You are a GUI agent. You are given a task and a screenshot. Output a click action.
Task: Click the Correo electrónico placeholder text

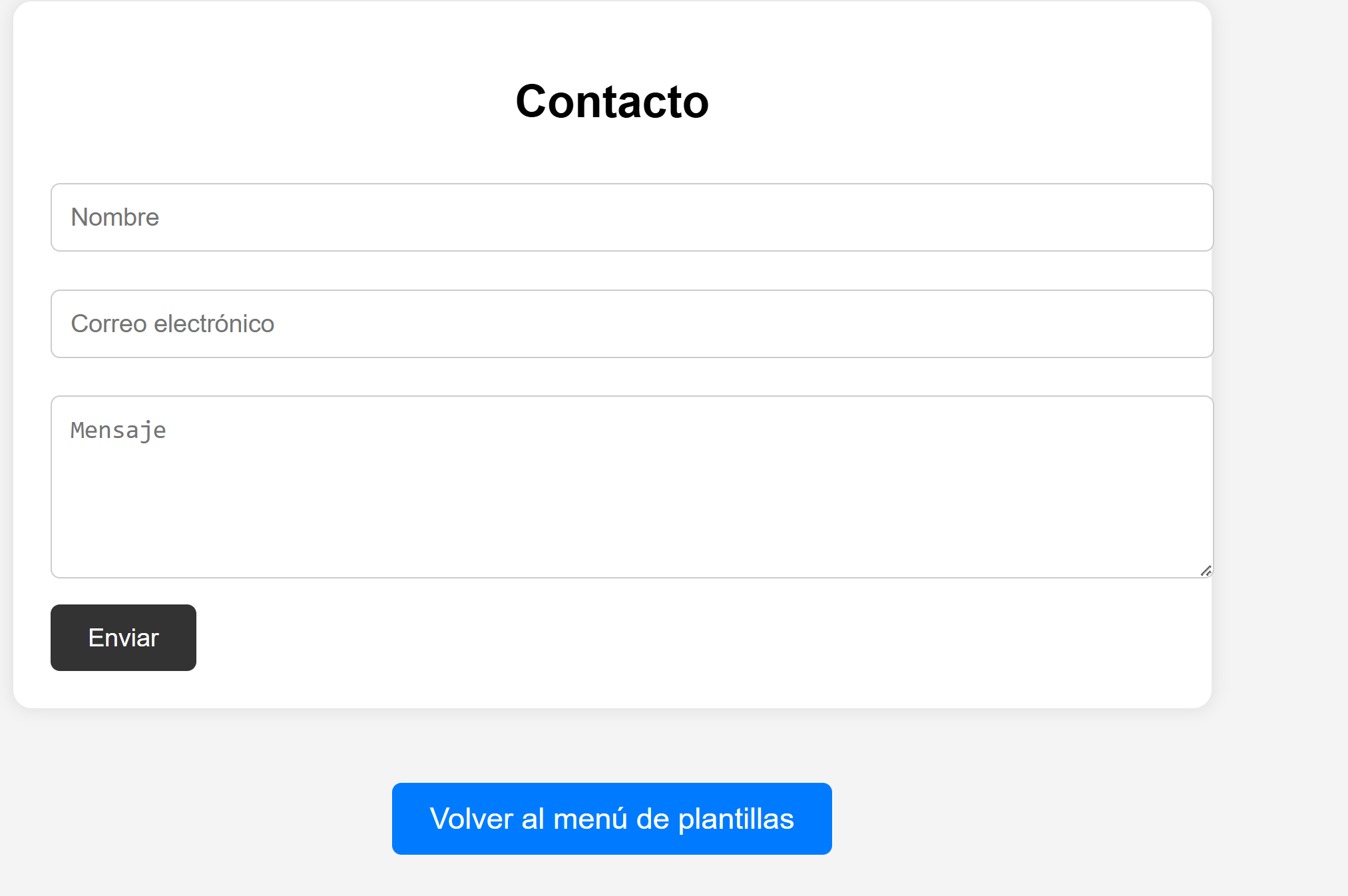click(172, 324)
